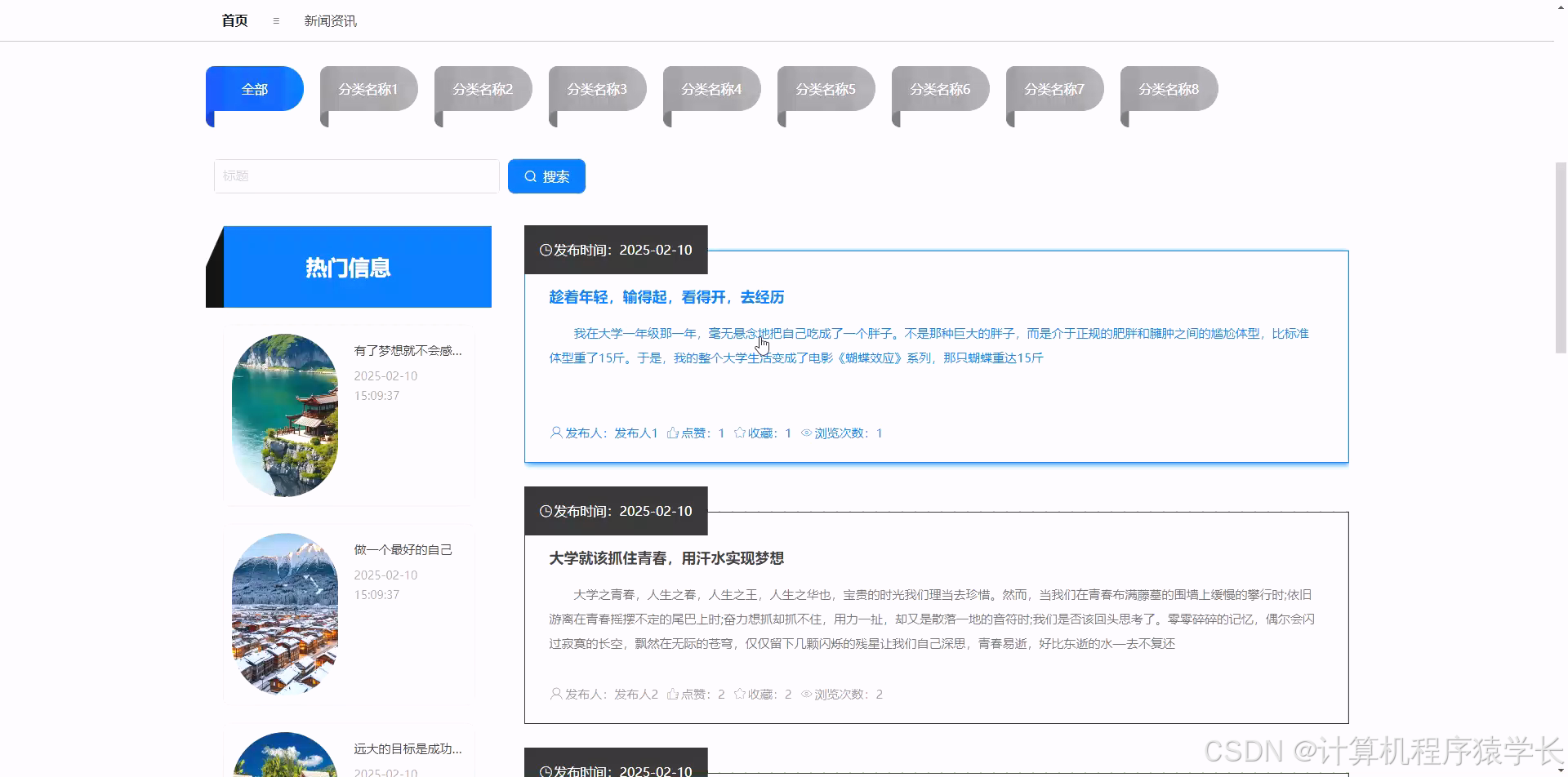Image resolution: width=1568 pixels, height=777 pixels.
Task: Select the 分类名称7 category tab
Action: [1055, 89]
